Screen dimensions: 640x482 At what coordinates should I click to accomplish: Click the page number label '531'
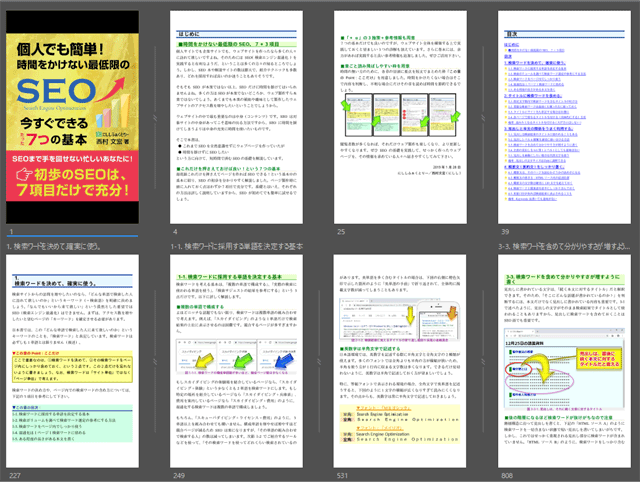[x=342, y=475]
